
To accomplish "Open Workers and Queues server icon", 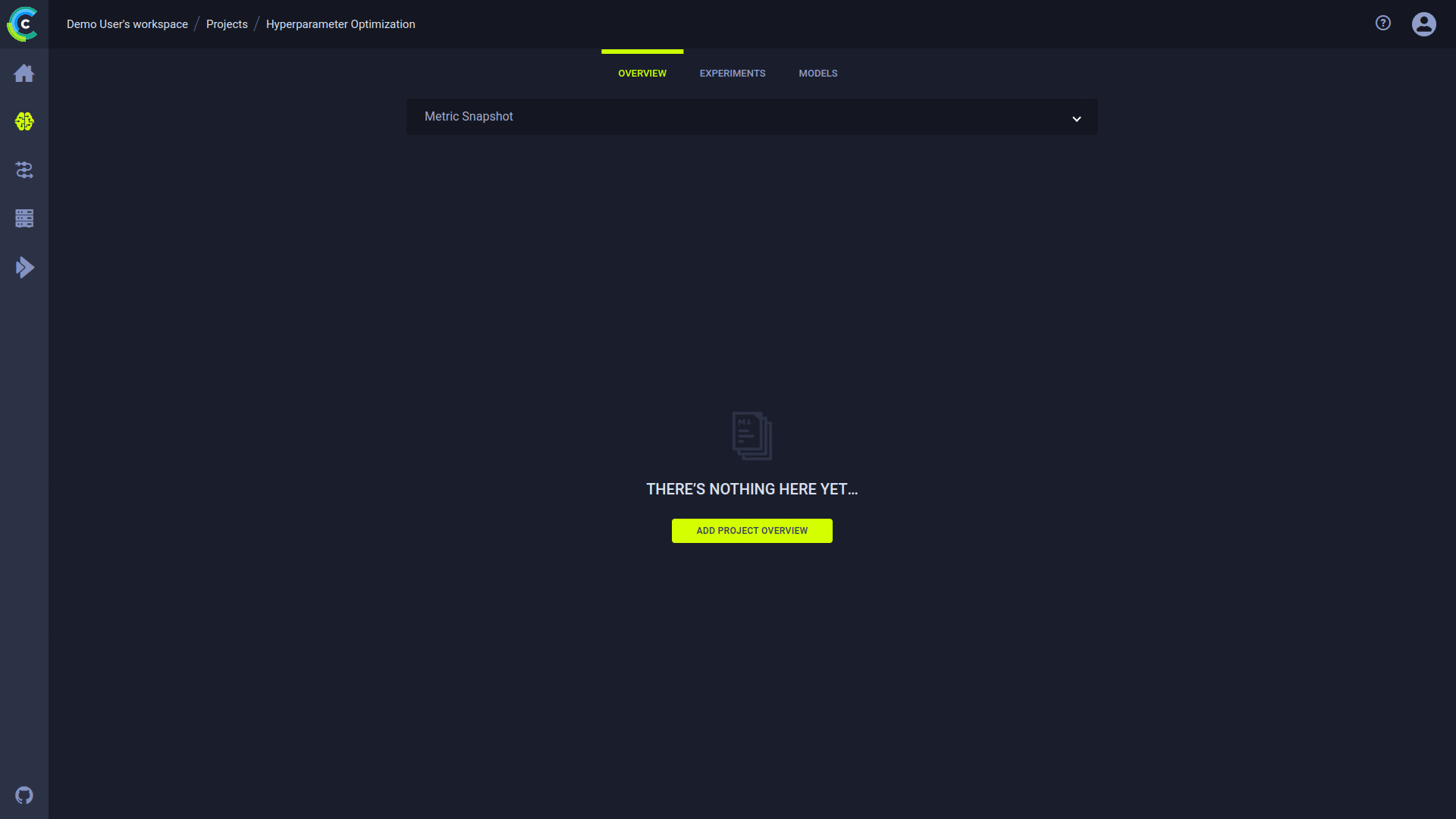I will pyautogui.click(x=24, y=218).
